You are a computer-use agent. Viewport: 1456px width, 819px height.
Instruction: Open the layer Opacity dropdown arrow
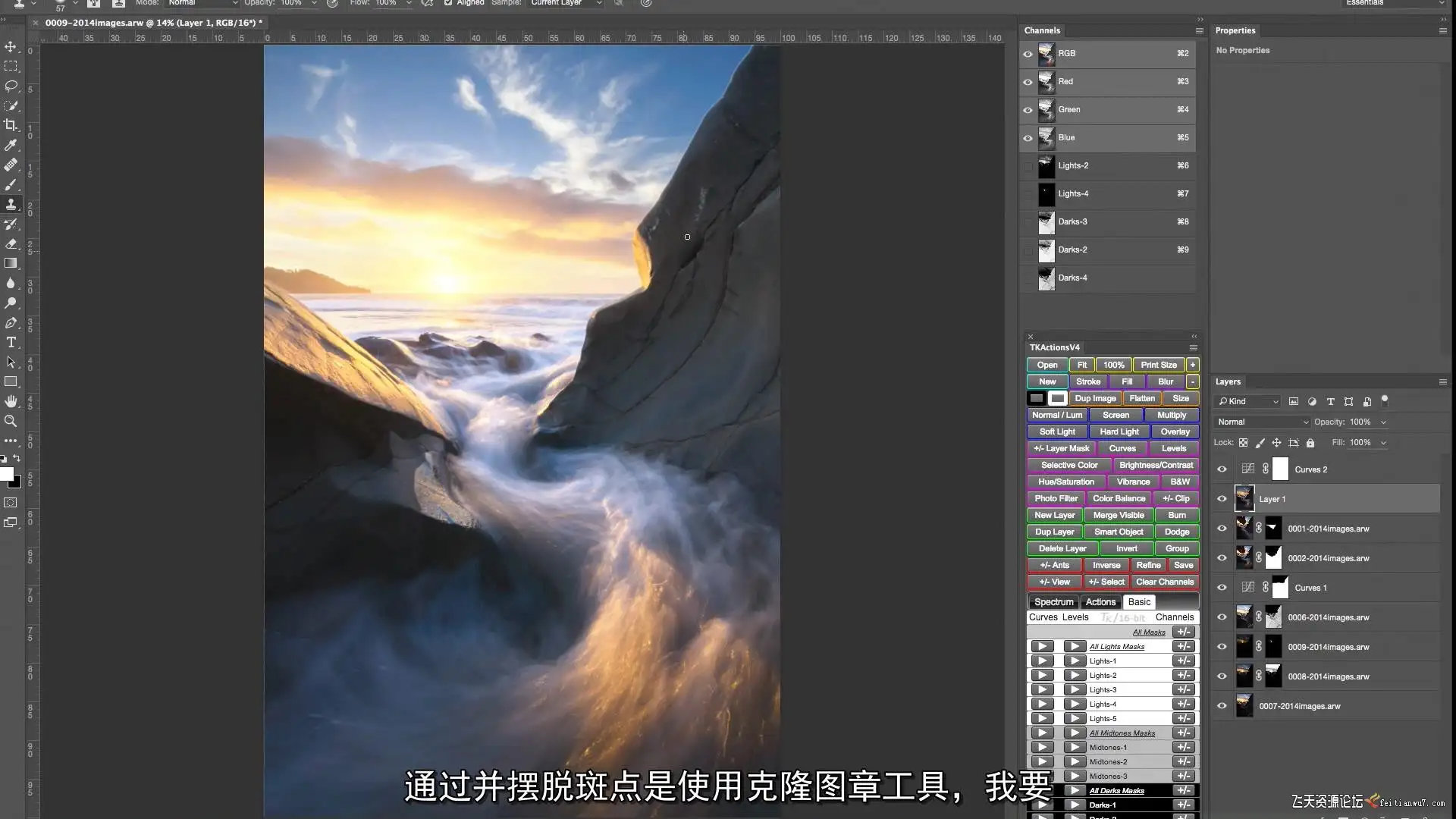point(1383,422)
